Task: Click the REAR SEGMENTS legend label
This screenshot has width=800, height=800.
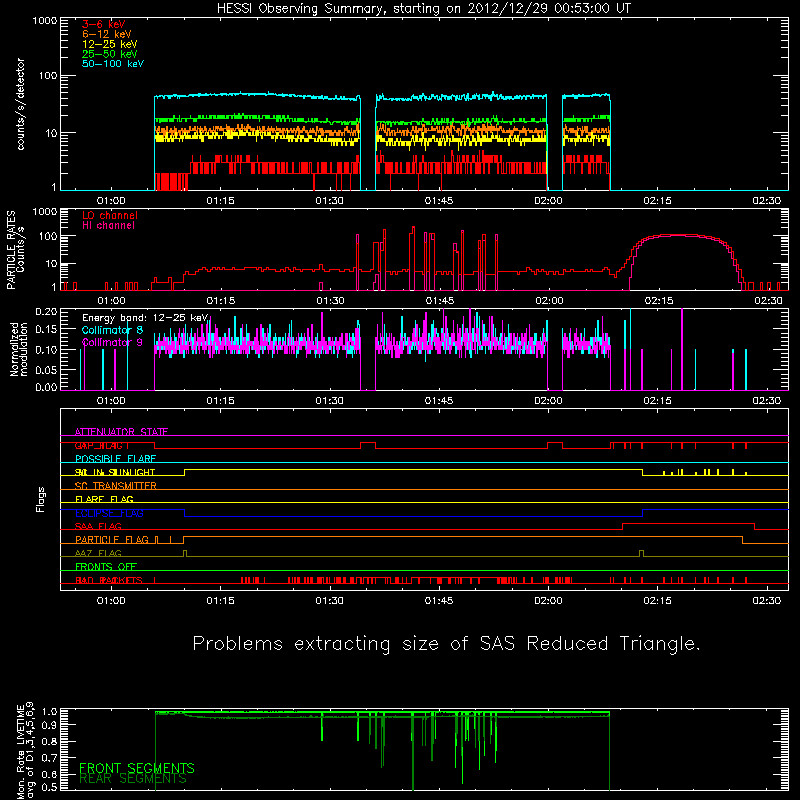Action: coord(133,779)
